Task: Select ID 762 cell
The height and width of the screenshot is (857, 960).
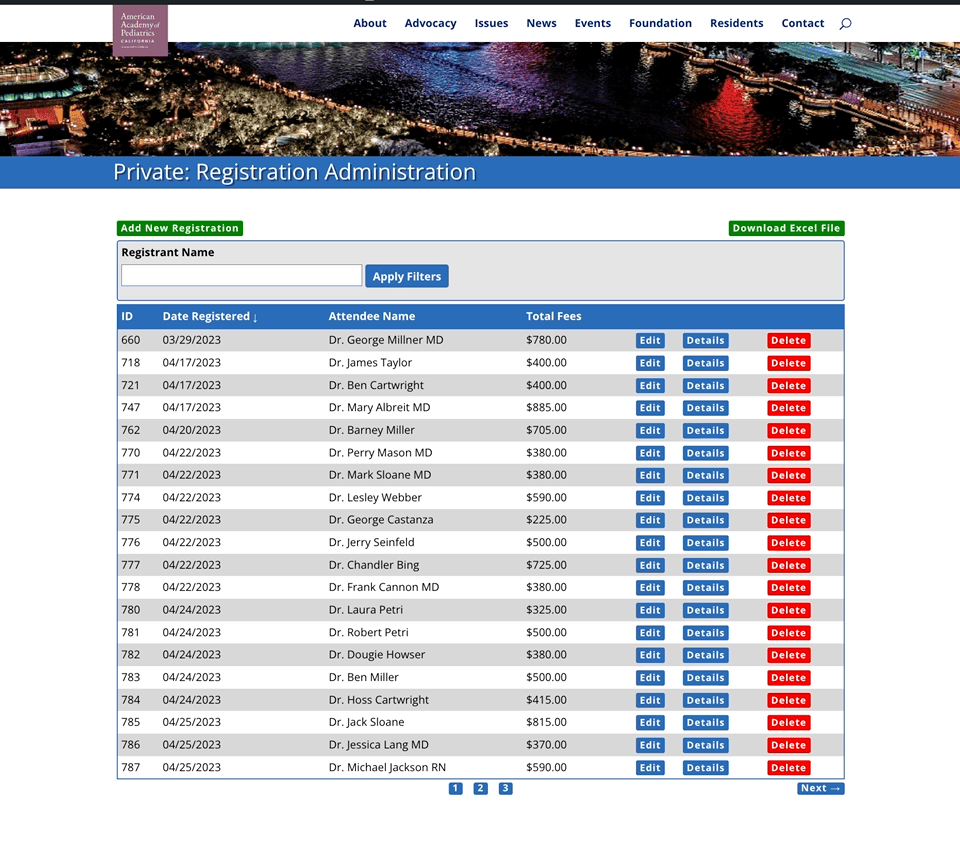Action: pyautogui.click(x=130, y=430)
